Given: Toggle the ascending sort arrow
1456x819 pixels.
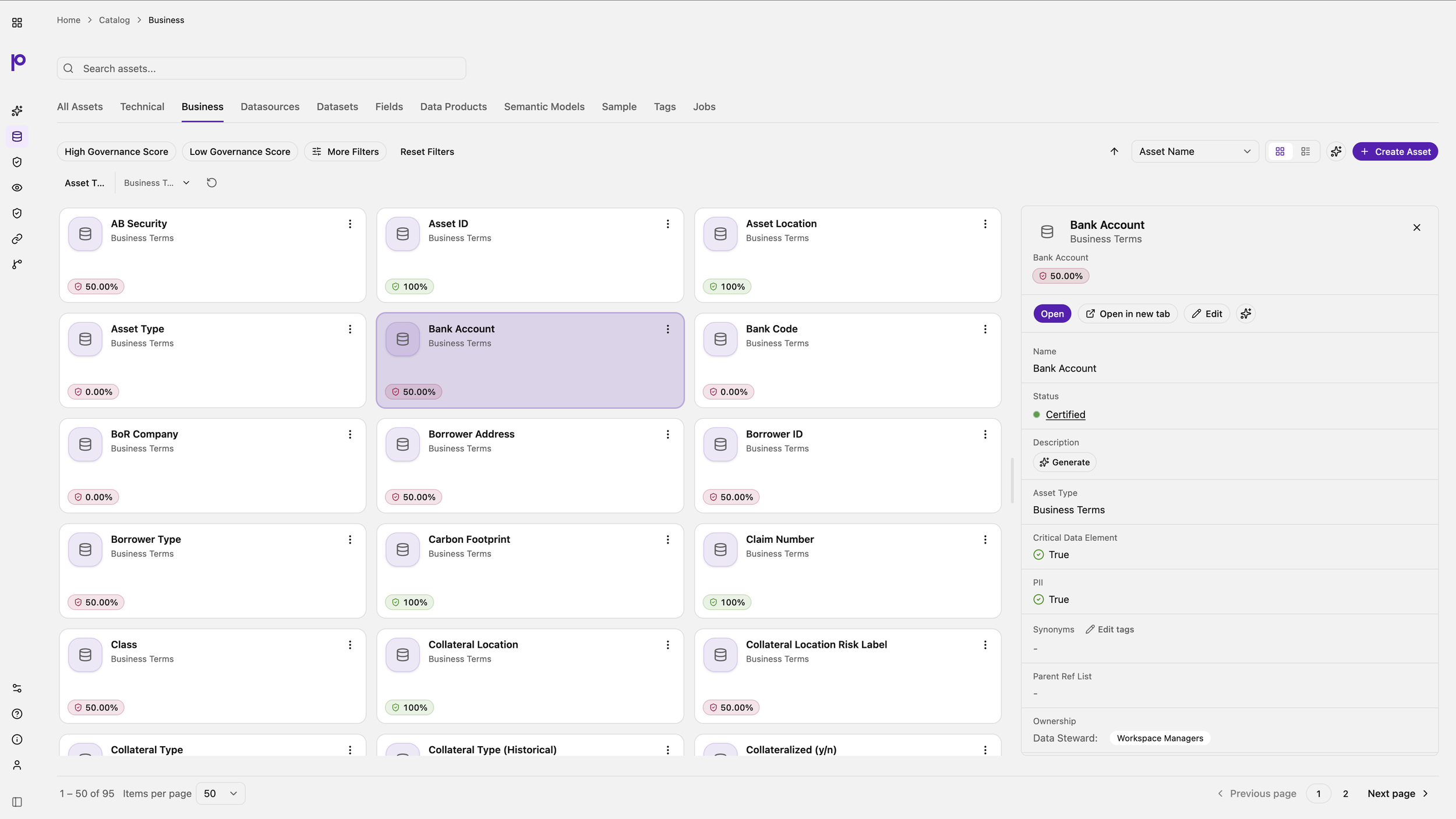Looking at the screenshot, I should pyautogui.click(x=1114, y=151).
